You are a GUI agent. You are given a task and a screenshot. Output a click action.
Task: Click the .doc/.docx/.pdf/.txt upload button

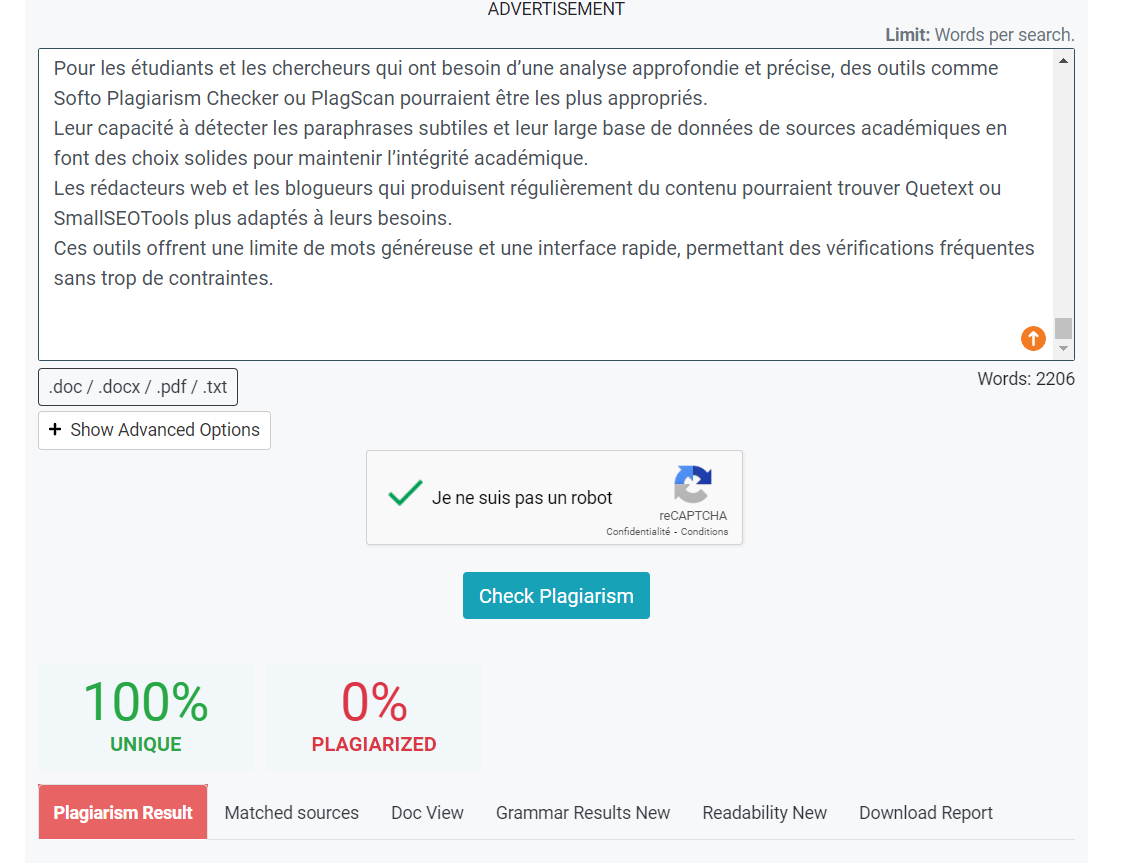pos(138,387)
